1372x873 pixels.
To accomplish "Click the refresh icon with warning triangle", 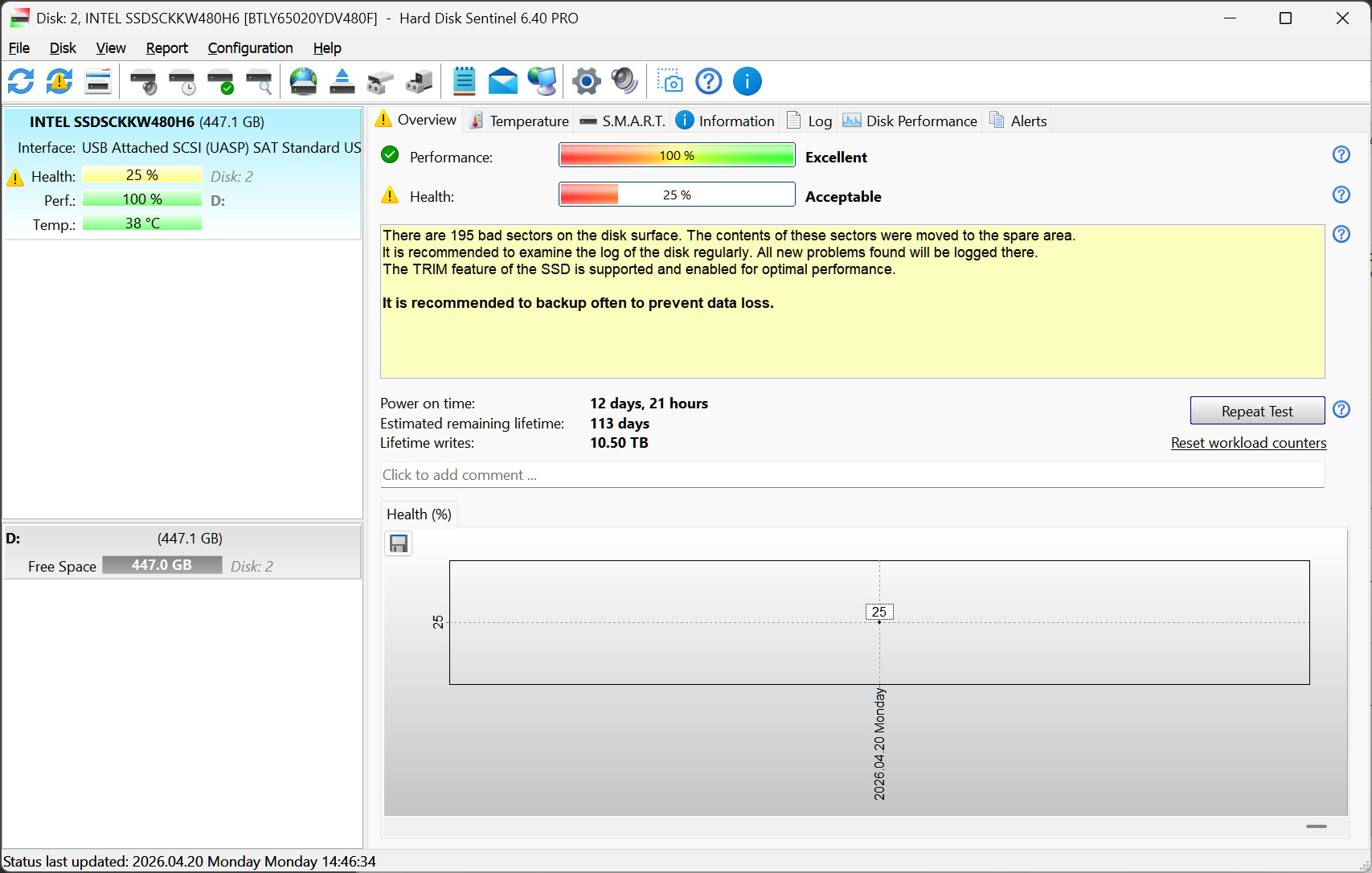I will click(x=59, y=81).
